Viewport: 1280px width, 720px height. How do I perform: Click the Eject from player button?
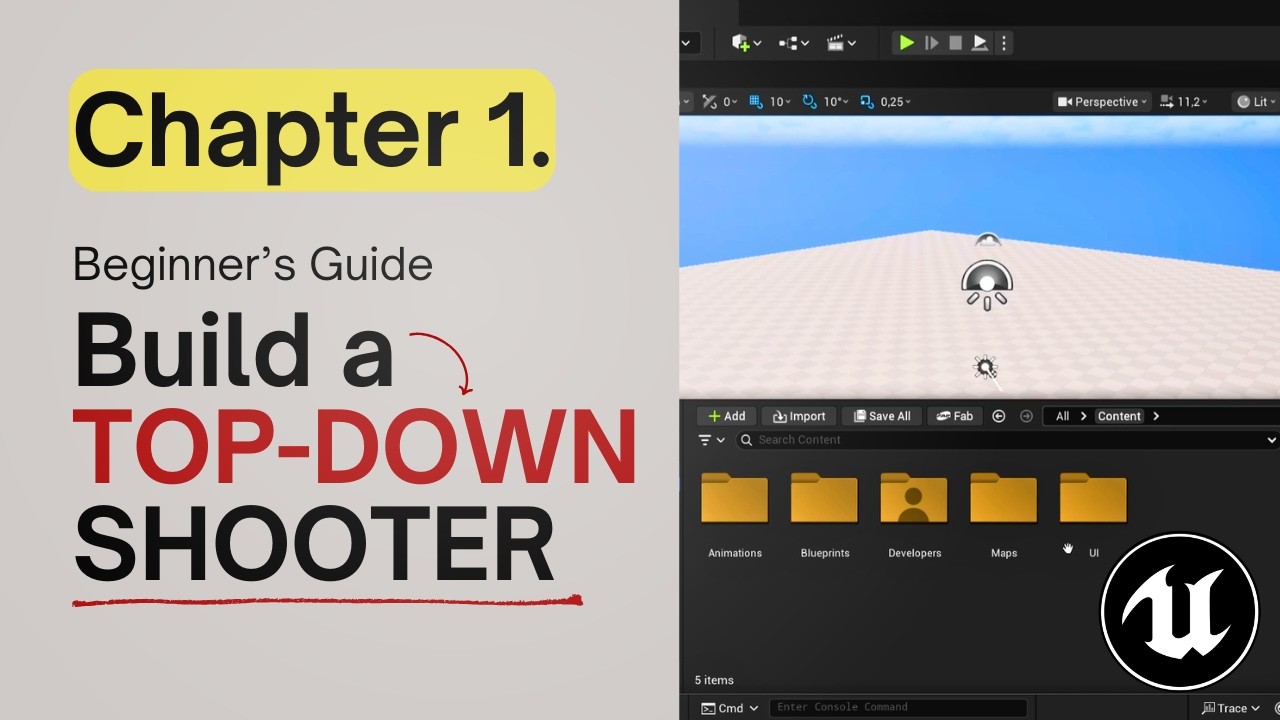980,43
